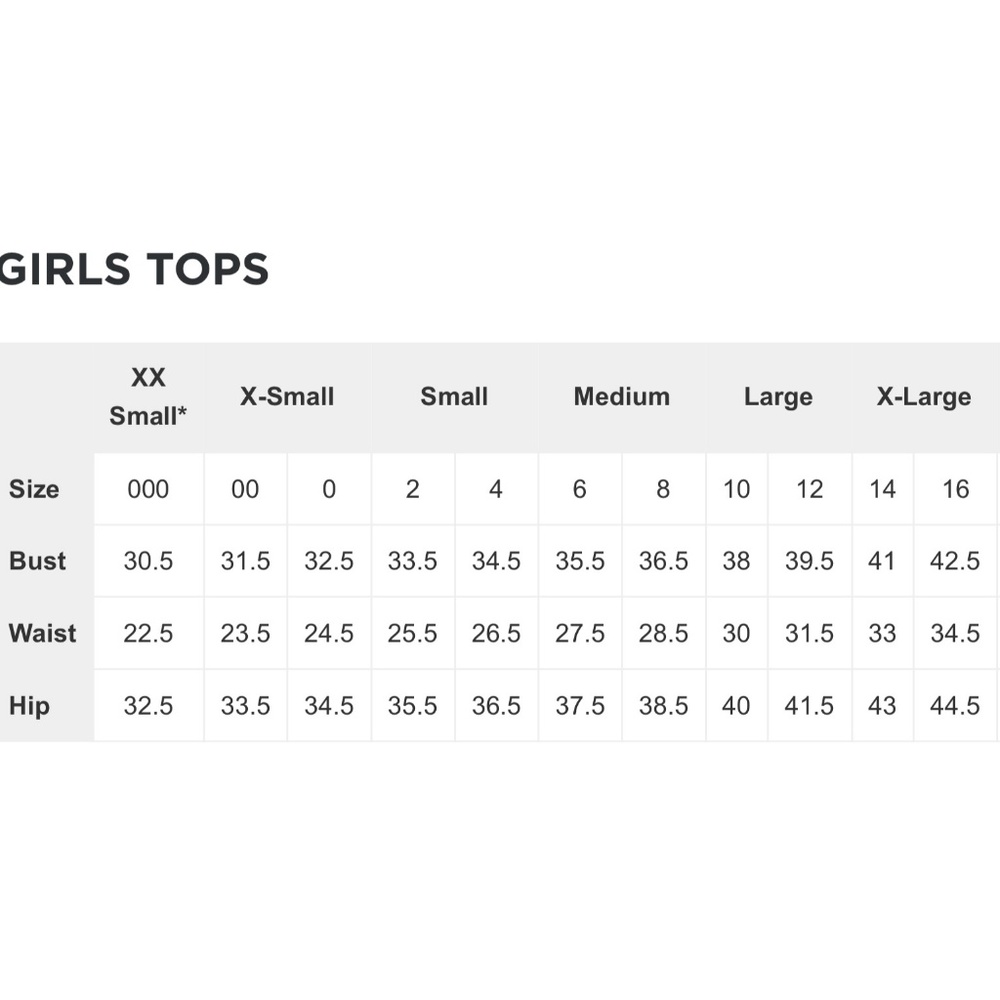
Task: Click hip value 37.5 cell
Action: (x=580, y=705)
